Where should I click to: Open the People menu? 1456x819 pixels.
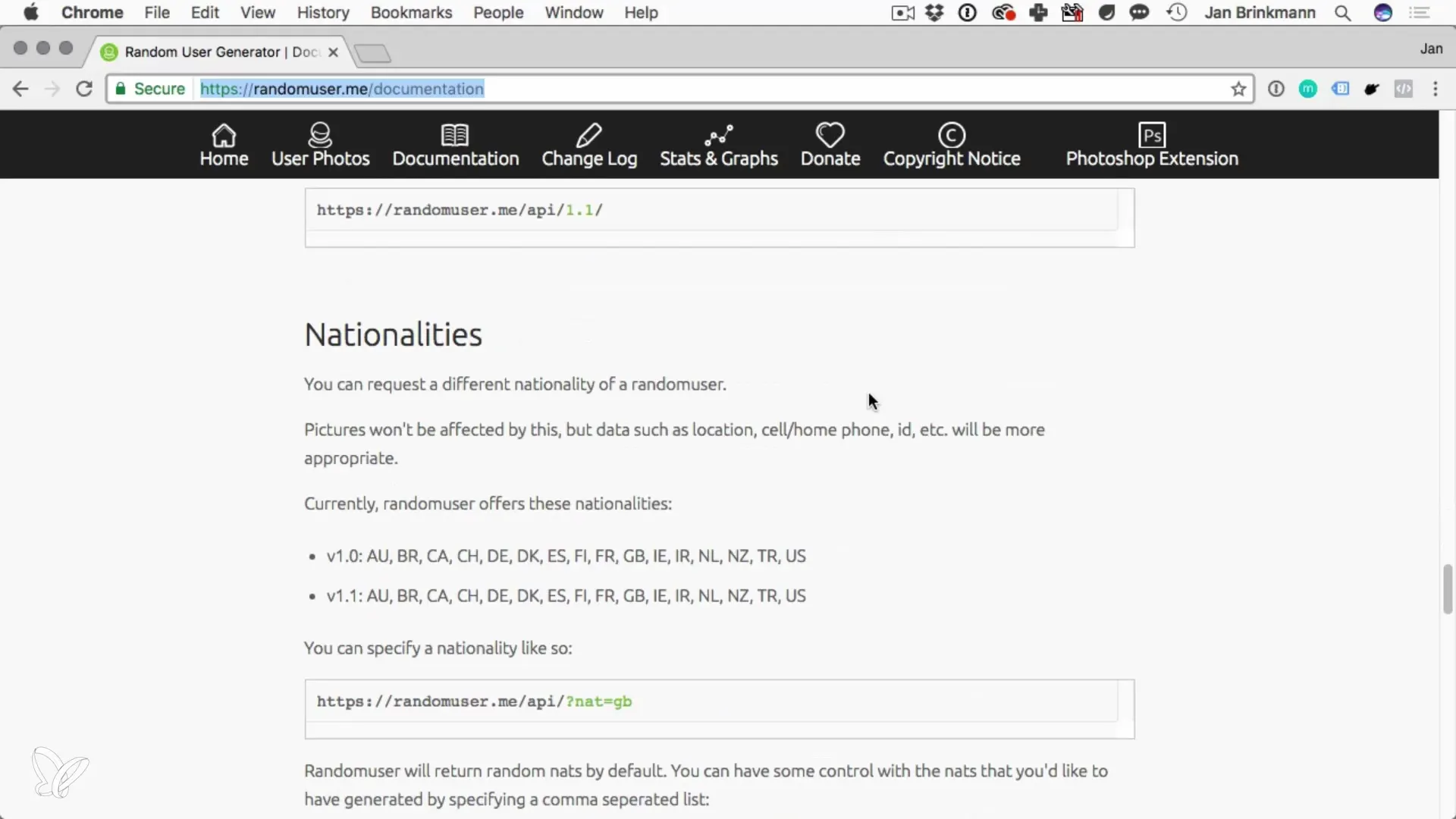click(x=498, y=12)
